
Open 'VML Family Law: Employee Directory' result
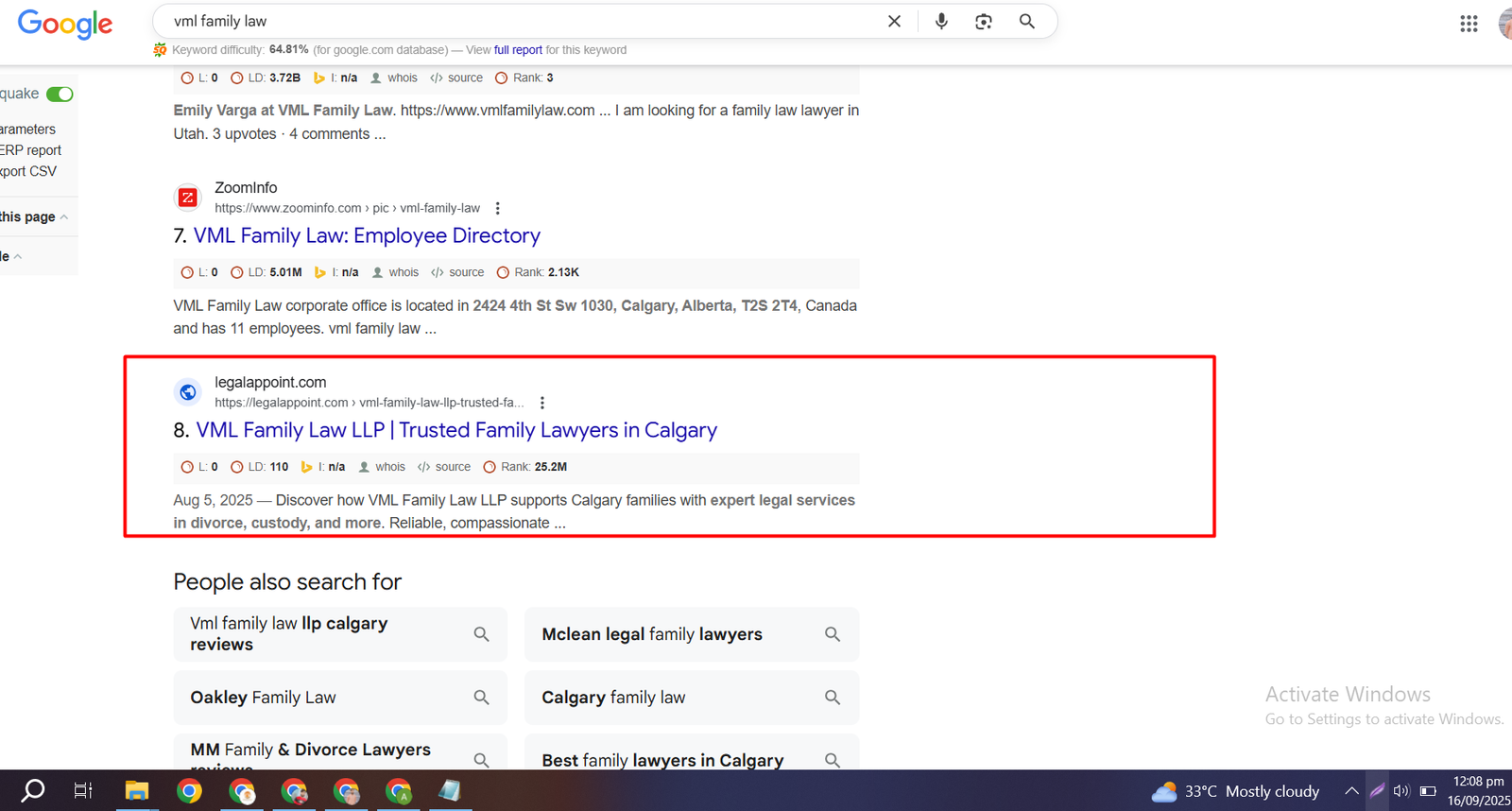(367, 235)
